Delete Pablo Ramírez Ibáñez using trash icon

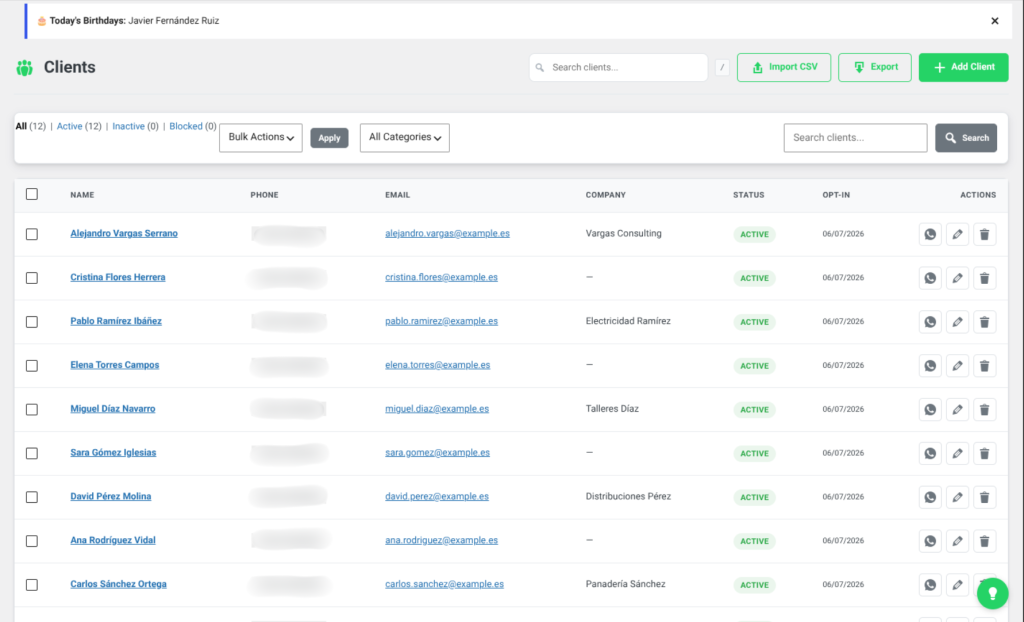pos(984,321)
